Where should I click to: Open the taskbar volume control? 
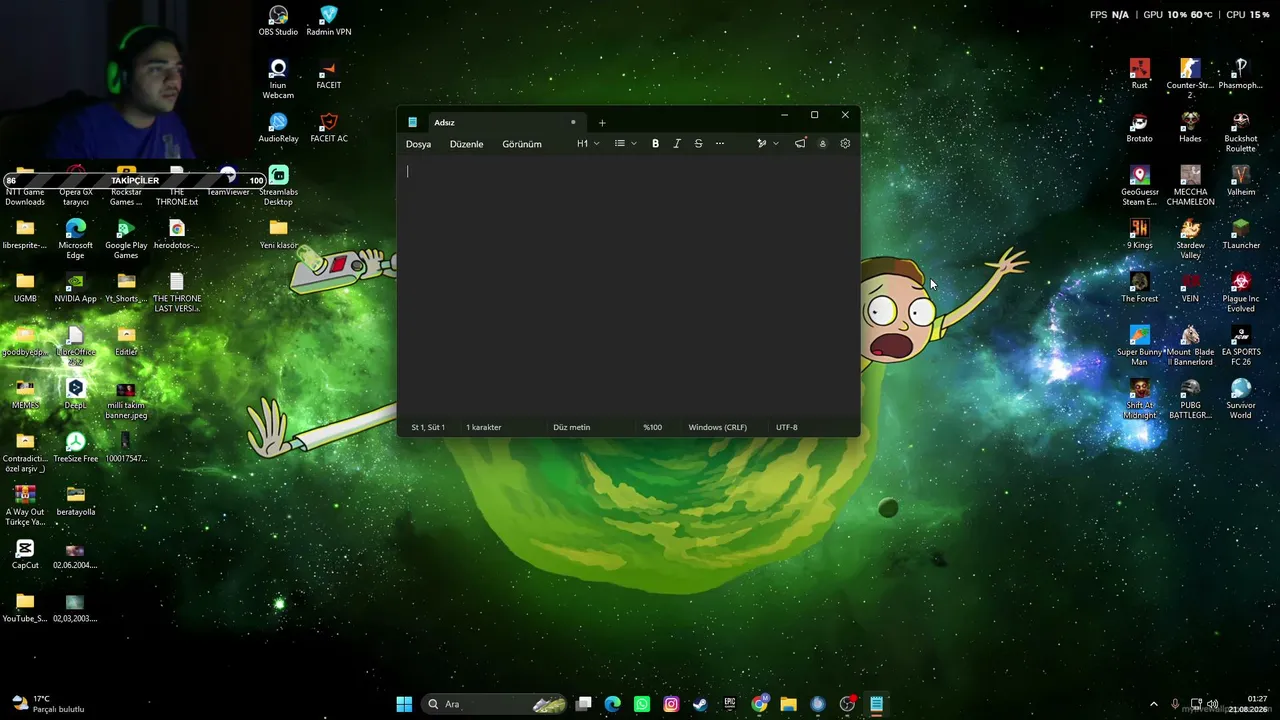pyautogui.click(x=1212, y=704)
